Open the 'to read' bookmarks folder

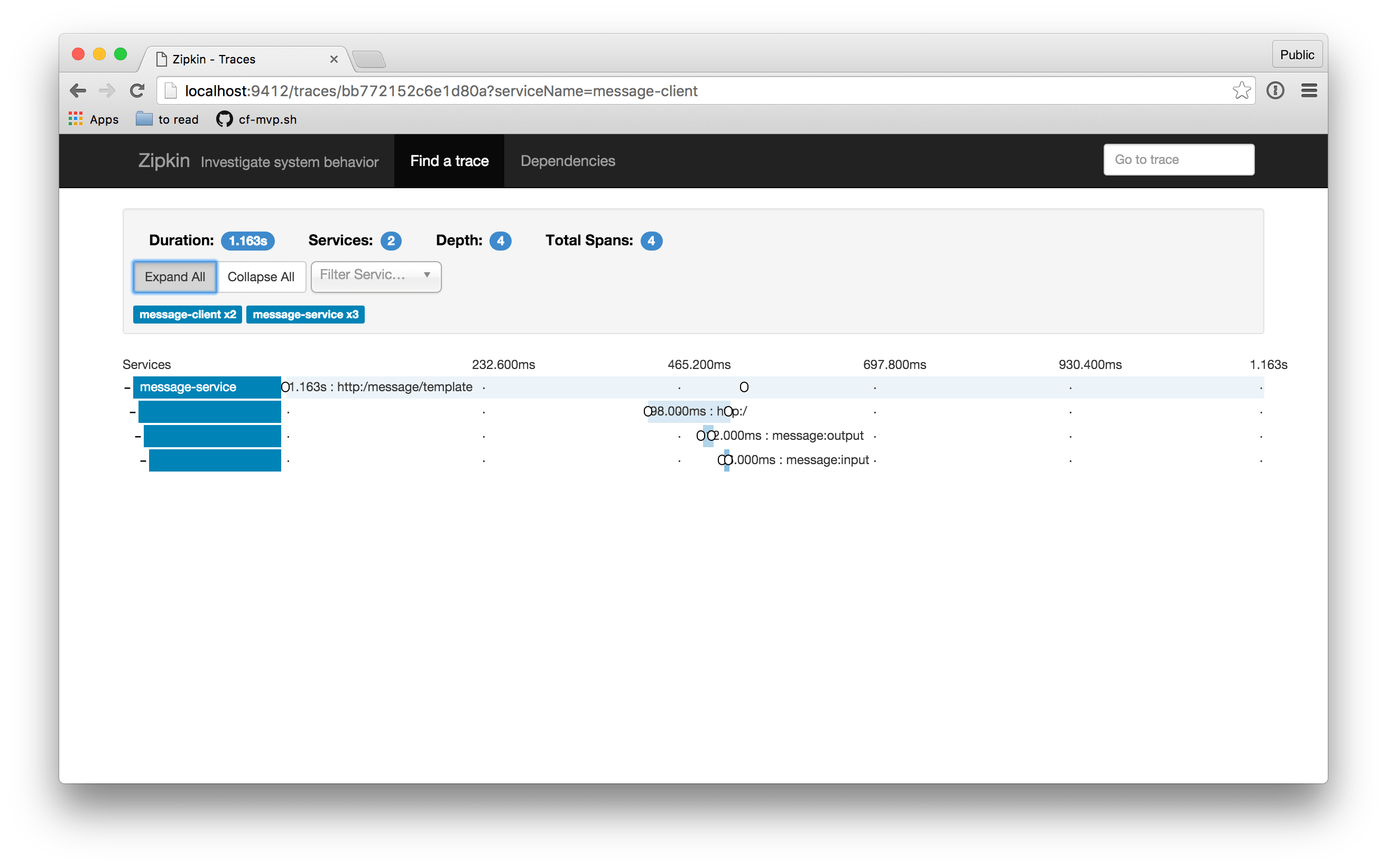pyautogui.click(x=167, y=119)
